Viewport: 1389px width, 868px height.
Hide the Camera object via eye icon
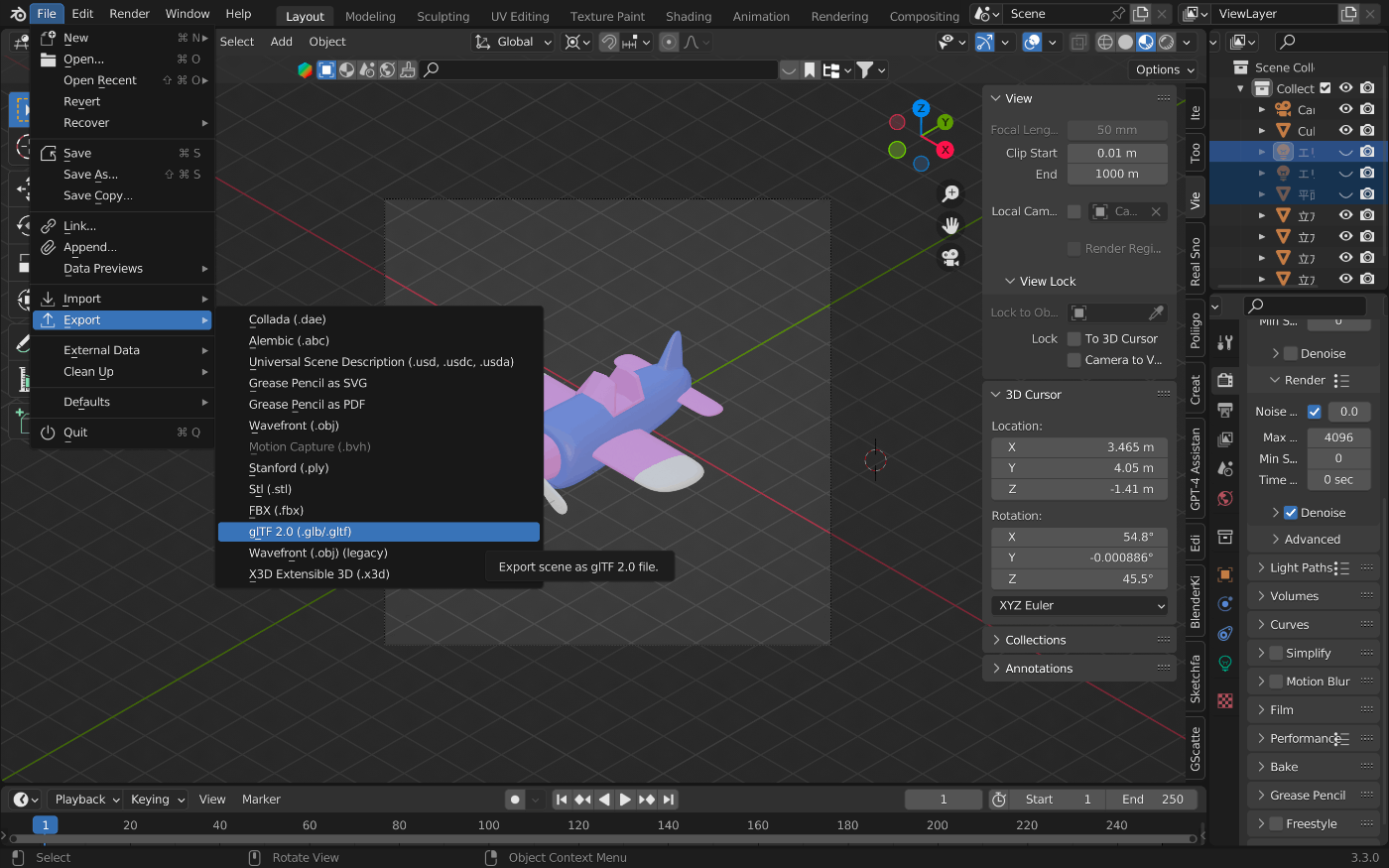pyautogui.click(x=1346, y=109)
